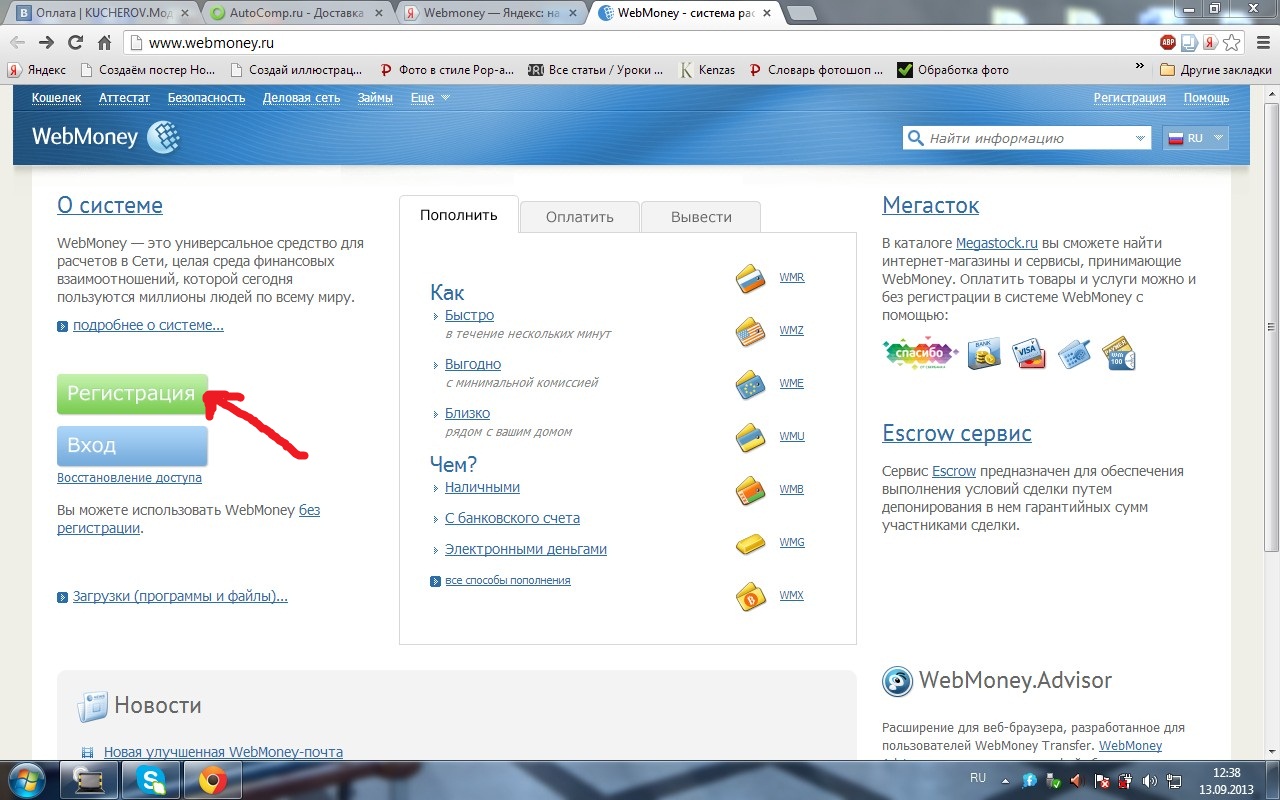Click the Быстро link

pos(469,316)
